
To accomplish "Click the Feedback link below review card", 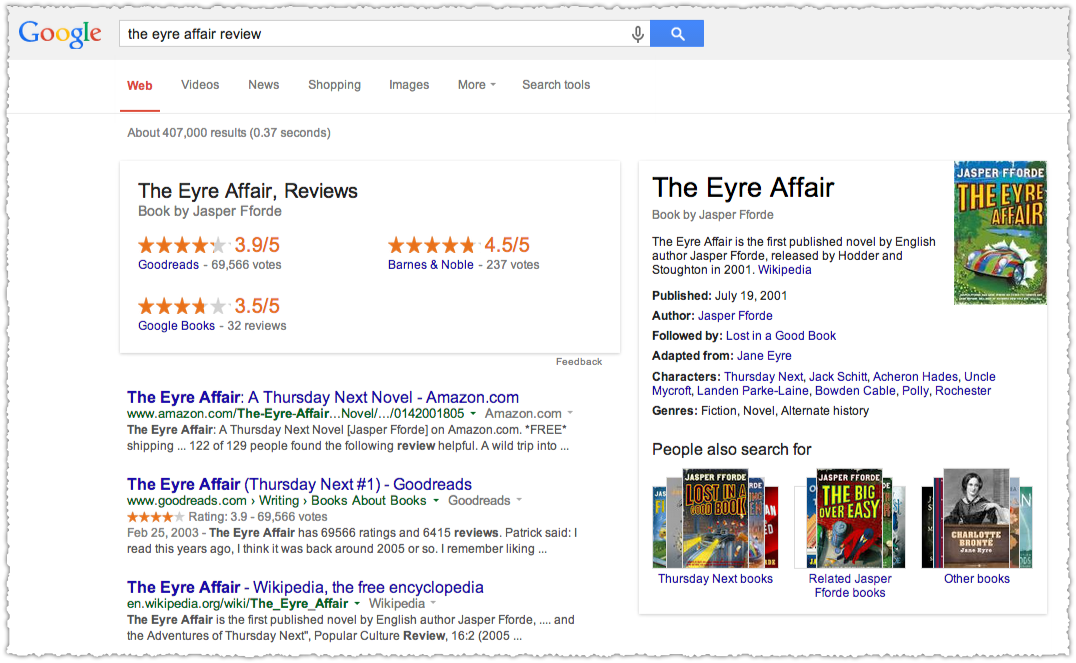I will pos(578,362).
